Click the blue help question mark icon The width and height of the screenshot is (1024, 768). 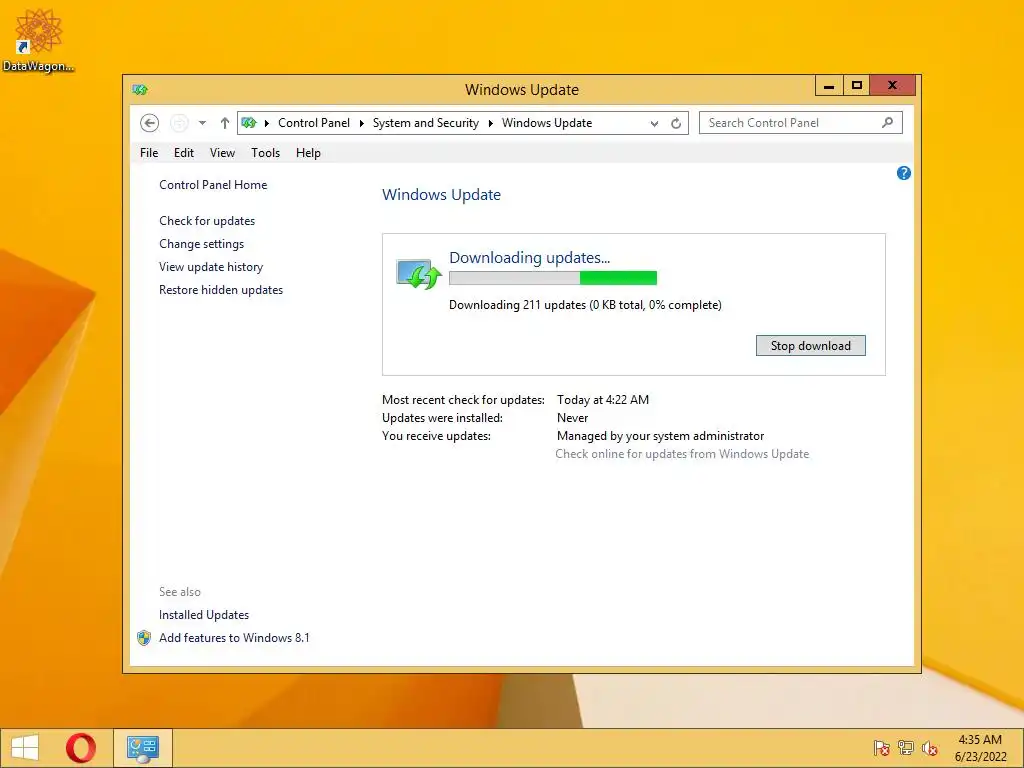904,173
